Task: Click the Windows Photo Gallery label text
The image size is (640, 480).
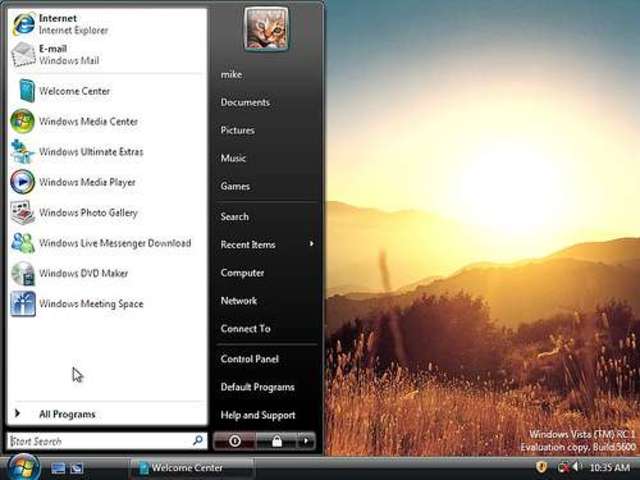Action: 88,213
